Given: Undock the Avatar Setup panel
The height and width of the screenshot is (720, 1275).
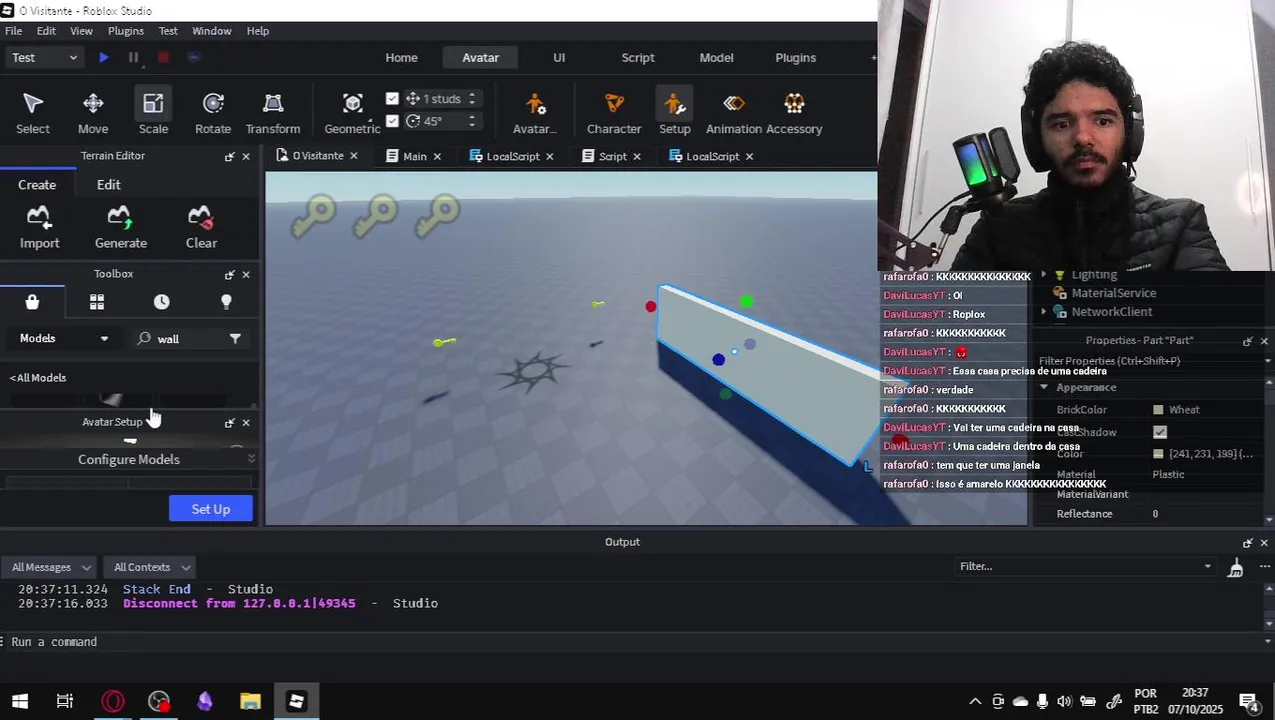Looking at the screenshot, I should coord(230,422).
